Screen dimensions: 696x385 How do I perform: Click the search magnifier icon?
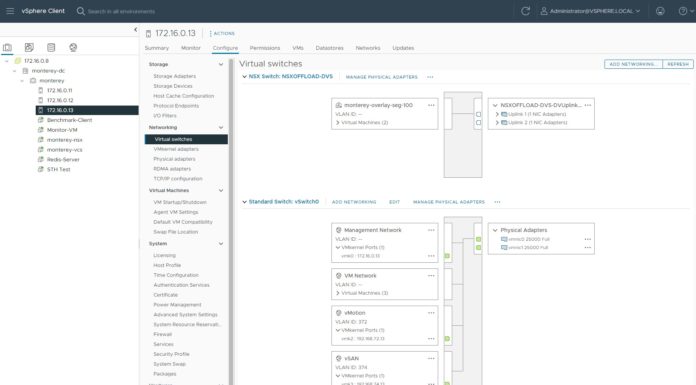(x=80, y=11)
